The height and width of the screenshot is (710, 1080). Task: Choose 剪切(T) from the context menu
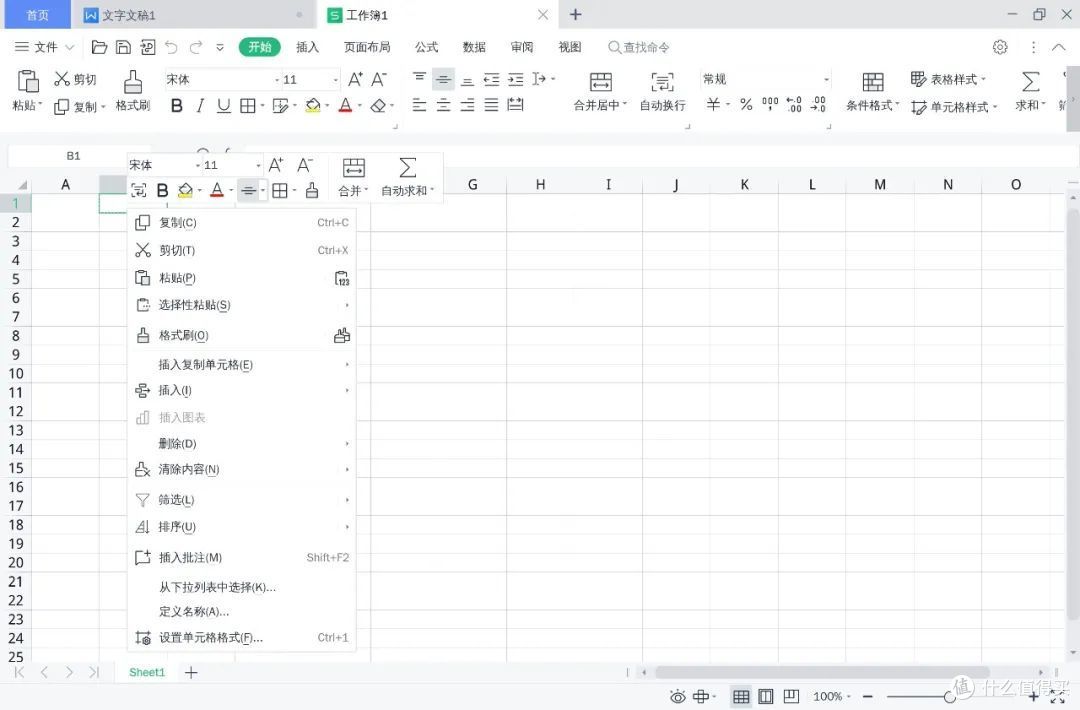click(x=242, y=250)
